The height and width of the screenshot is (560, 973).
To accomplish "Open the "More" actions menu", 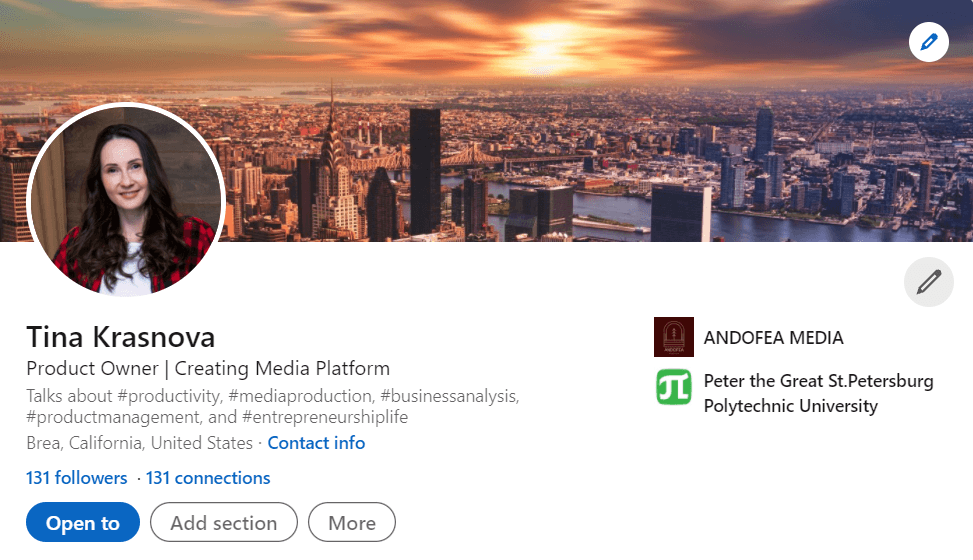I will [352, 523].
